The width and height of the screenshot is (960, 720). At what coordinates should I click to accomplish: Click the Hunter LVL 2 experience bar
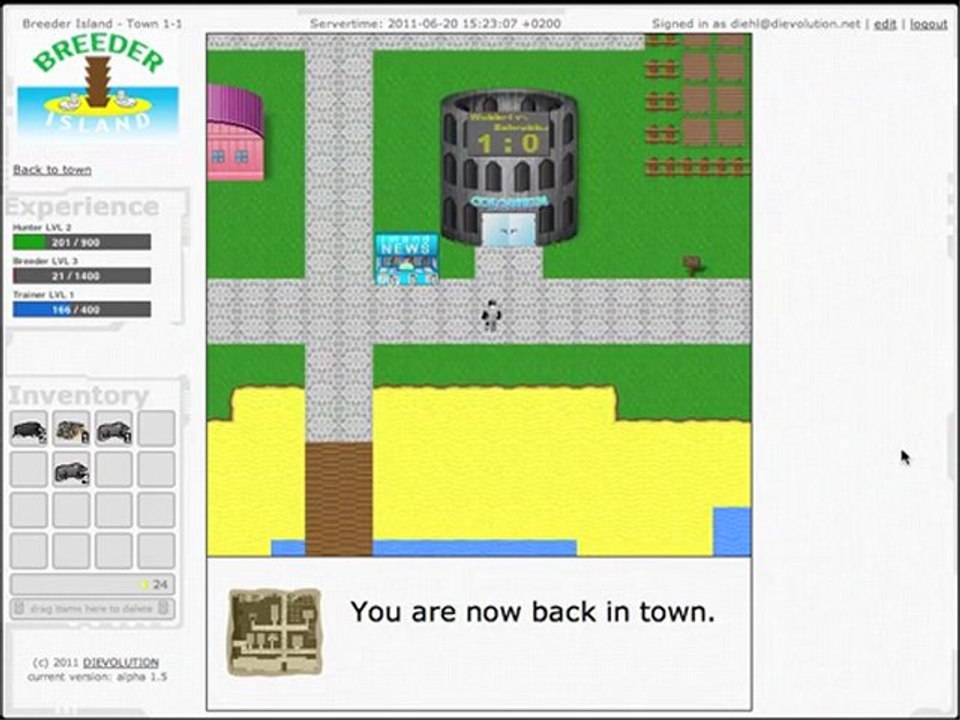tap(82, 242)
